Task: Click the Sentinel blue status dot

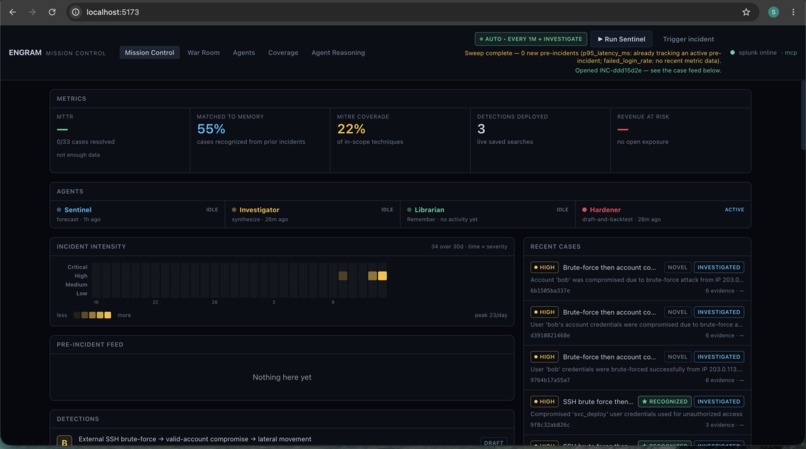Action: [59, 210]
